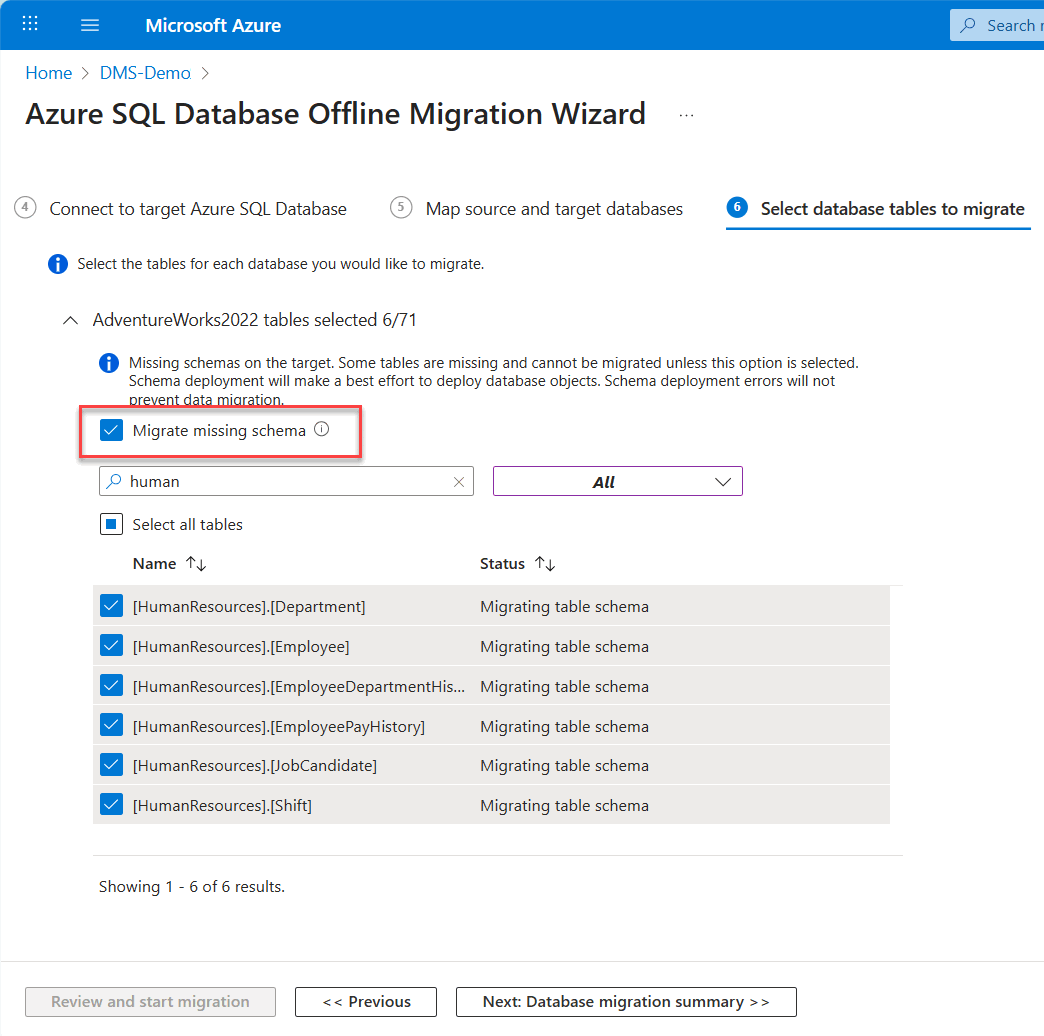1044x1036 pixels.
Task: Uncheck Migrate missing schema checkbox
Action: point(111,431)
